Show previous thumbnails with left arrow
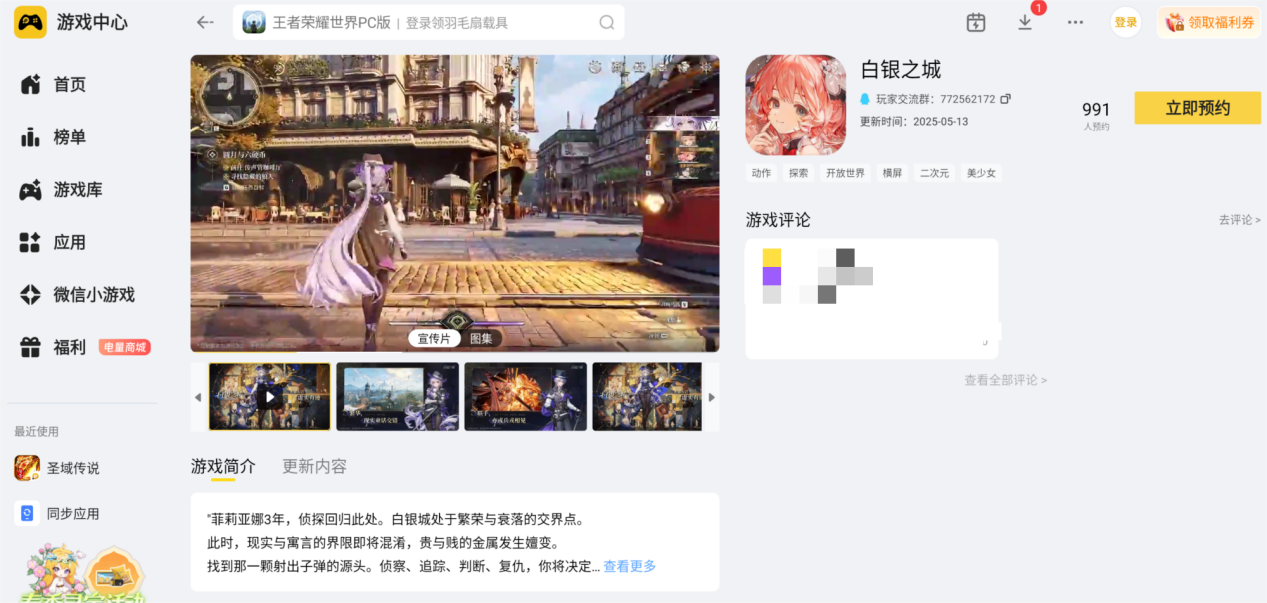The height and width of the screenshot is (603, 1267). (197, 397)
